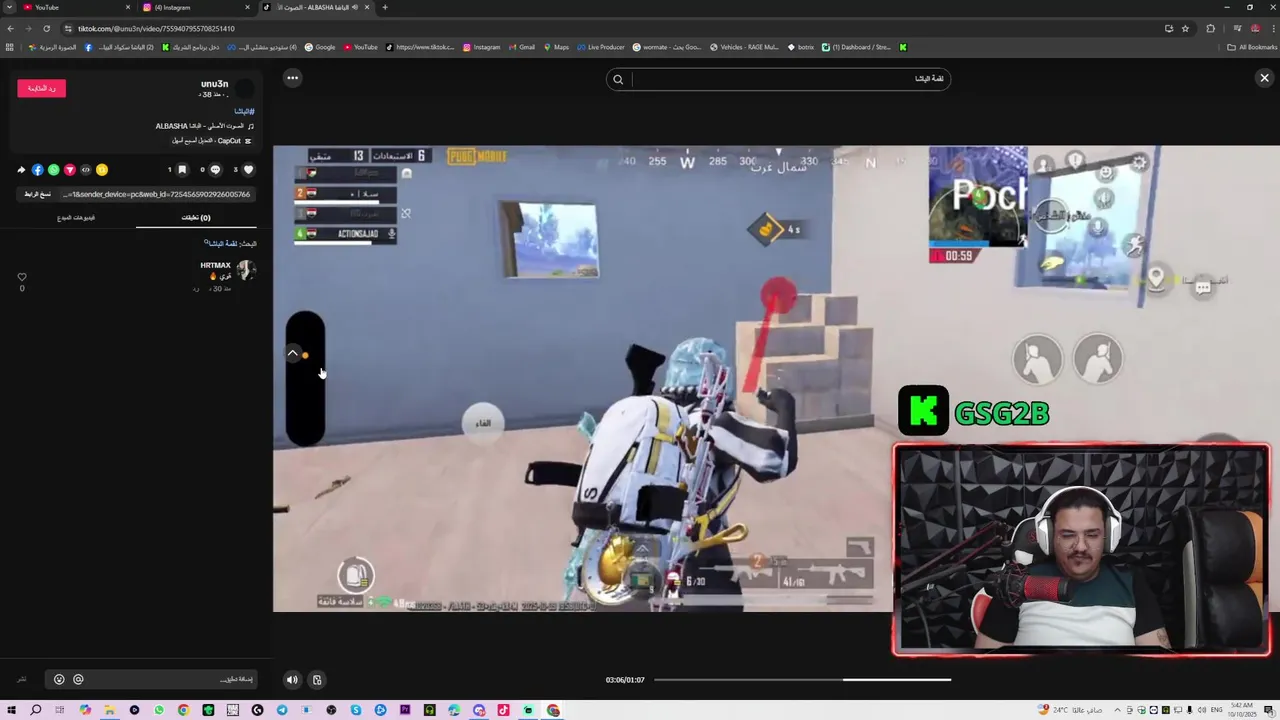Open a new browser tab

tap(385, 7)
